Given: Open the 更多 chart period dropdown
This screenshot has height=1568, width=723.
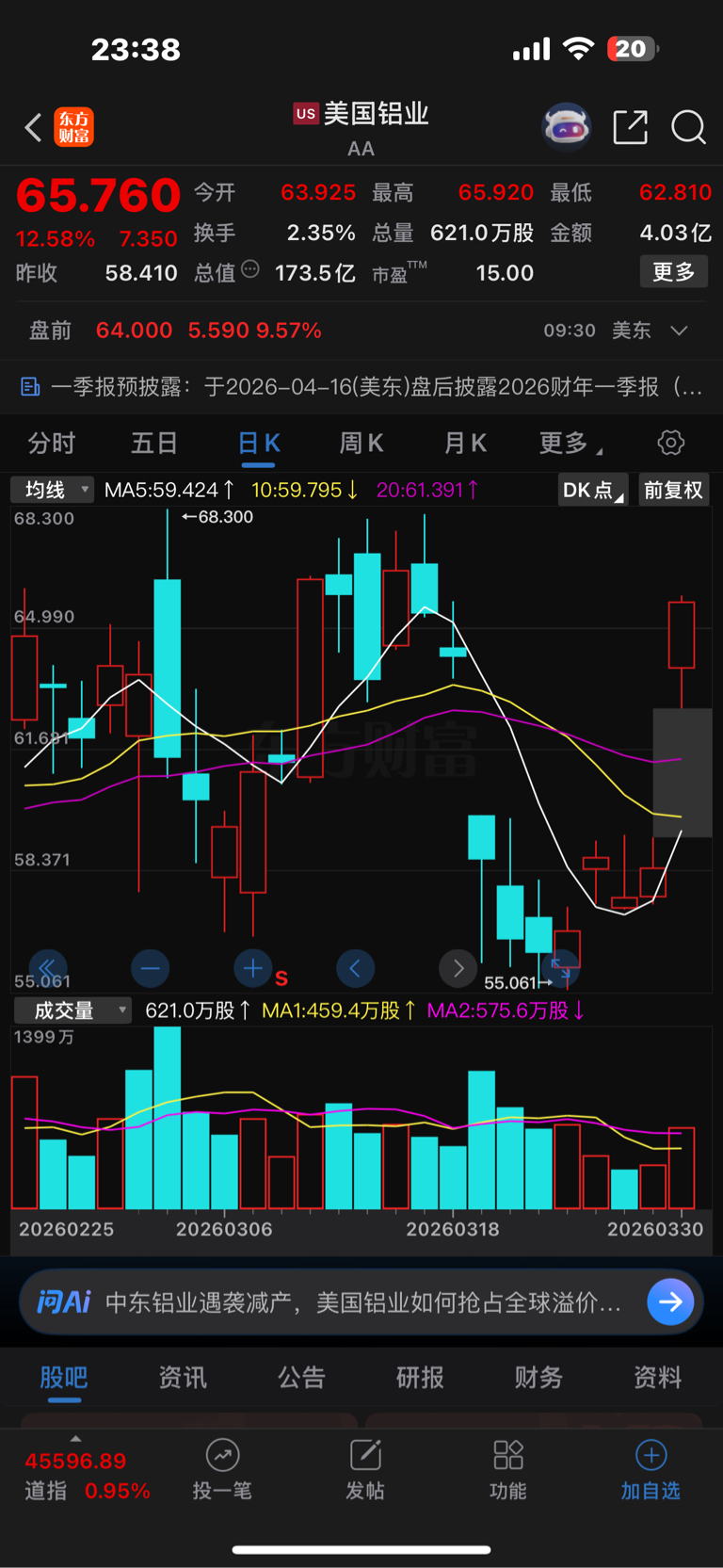Looking at the screenshot, I should (x=570, y=444).
